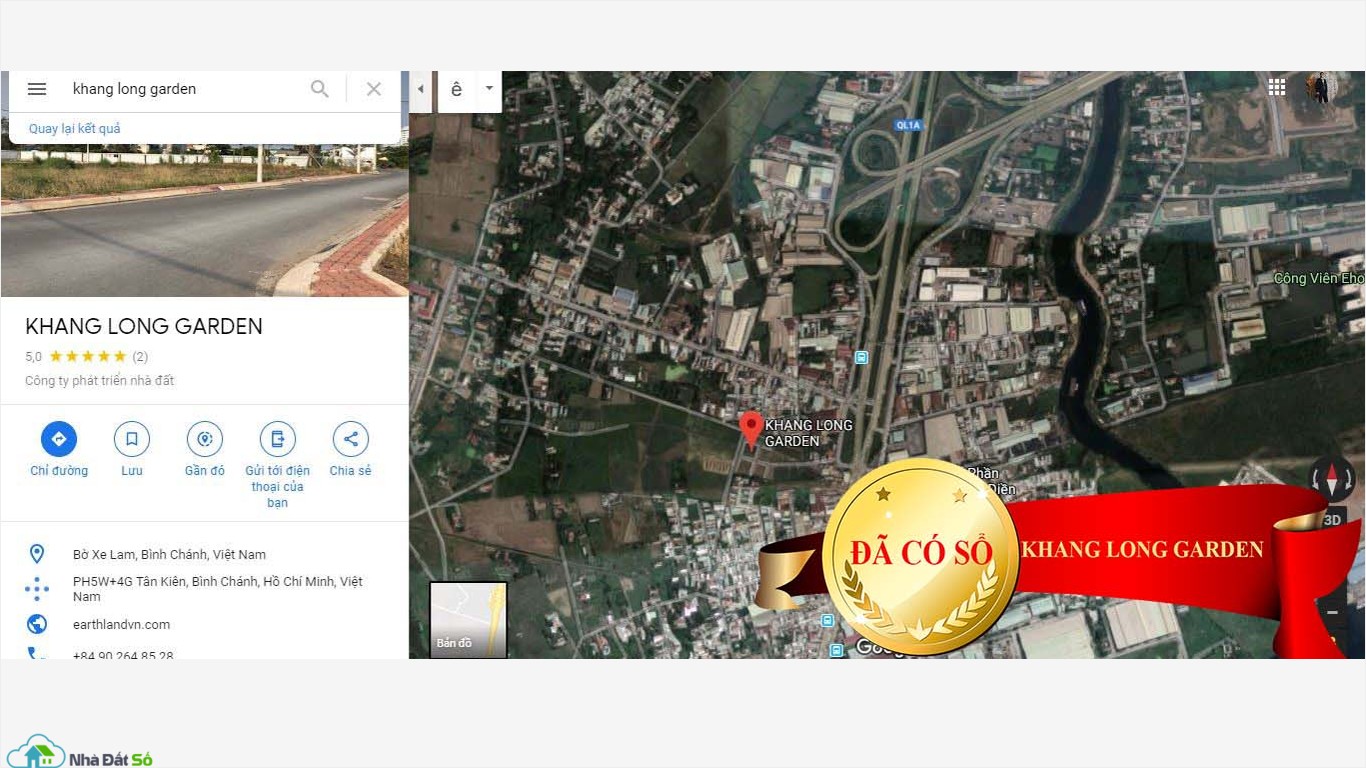Open the Google apps grid
1366x768 pixels.
1277,87
